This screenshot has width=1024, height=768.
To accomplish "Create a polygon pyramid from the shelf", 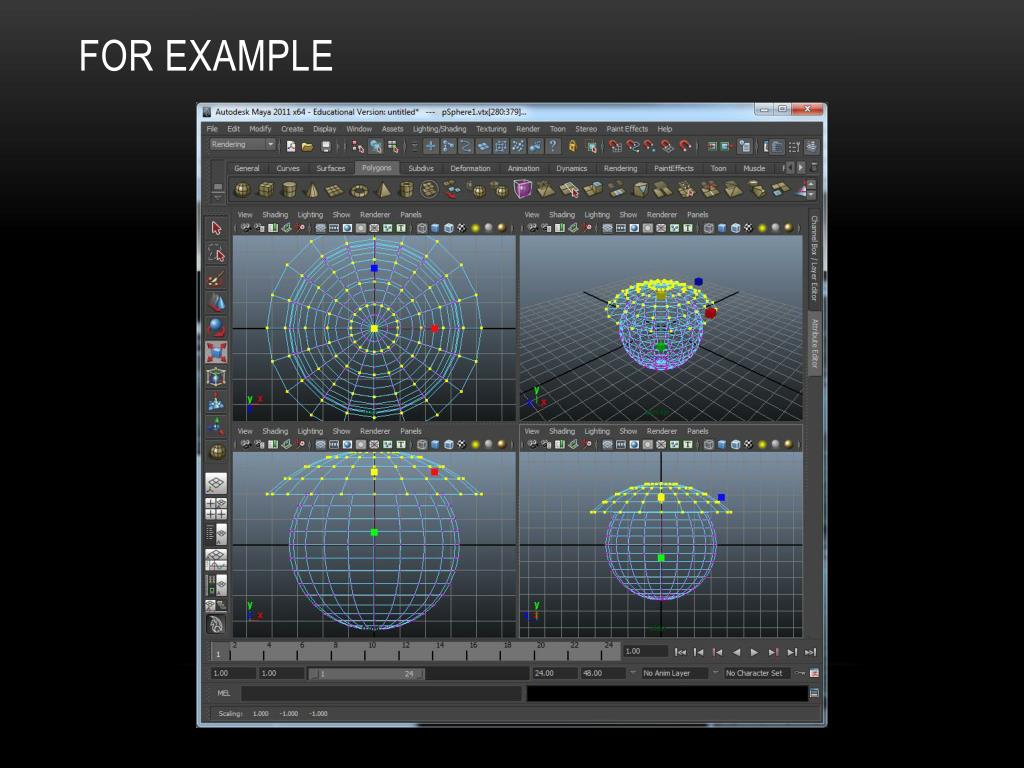I will point(383,190).
